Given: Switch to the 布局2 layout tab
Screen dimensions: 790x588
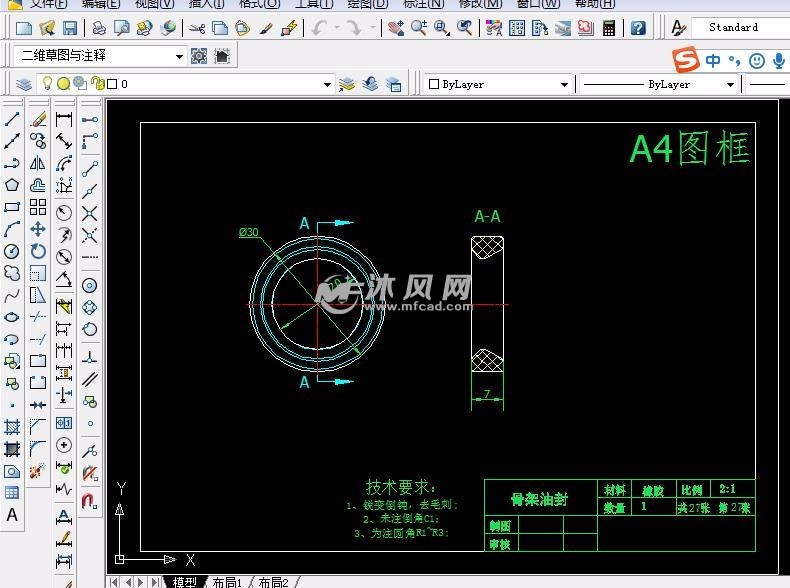Looking at the screenshot, I should click(273, 582).
